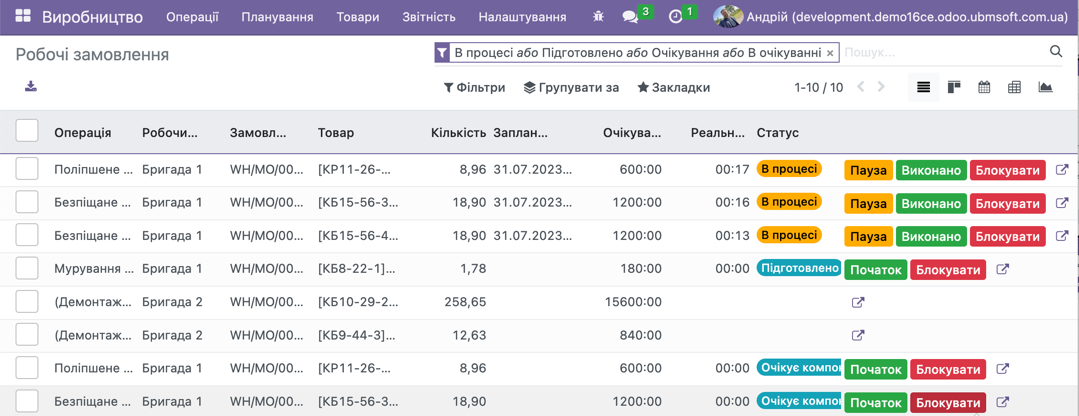The height and width of the screenshot is (416, 1079).
Task: Open the Товари menu
Action: [358, 17]
